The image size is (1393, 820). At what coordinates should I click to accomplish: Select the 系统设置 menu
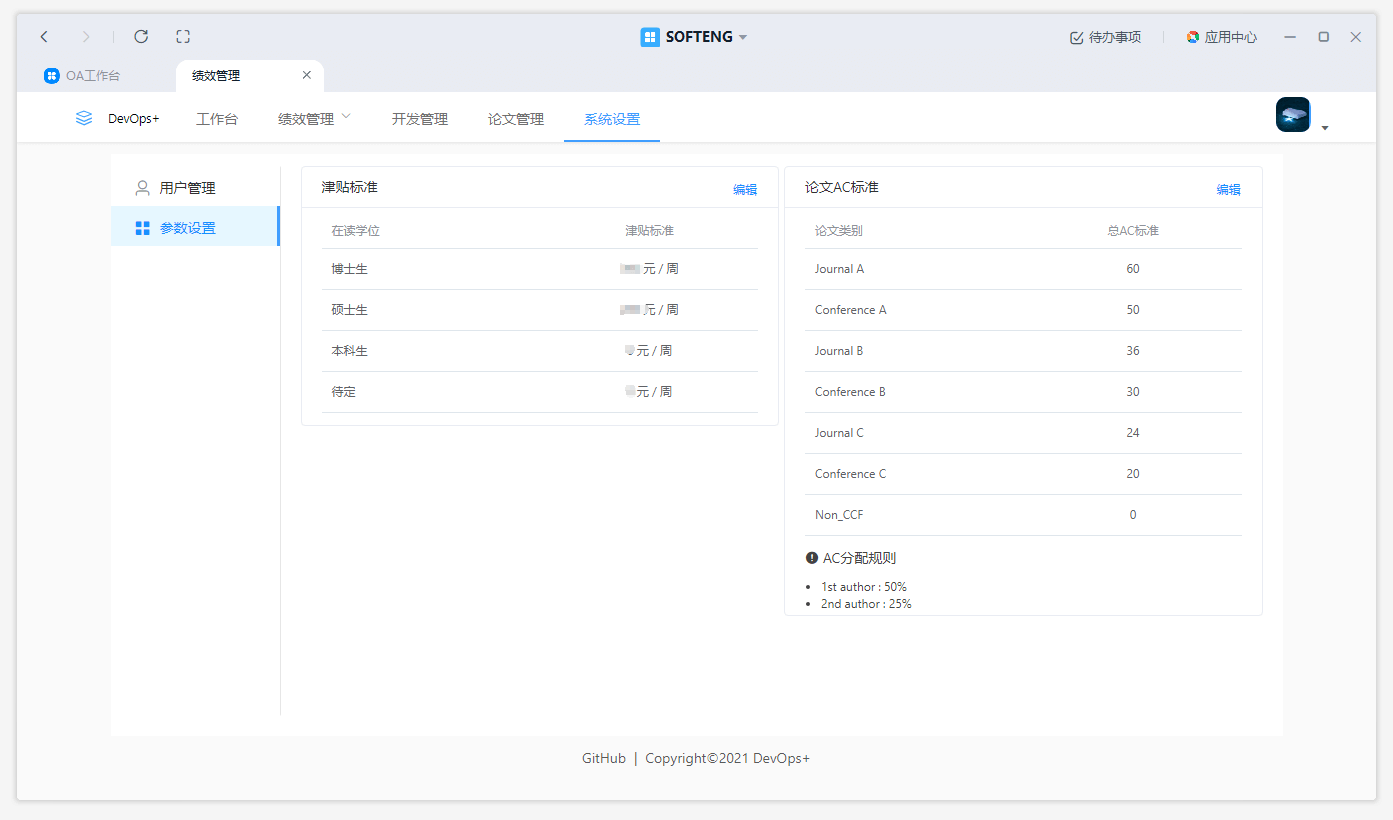612,119
